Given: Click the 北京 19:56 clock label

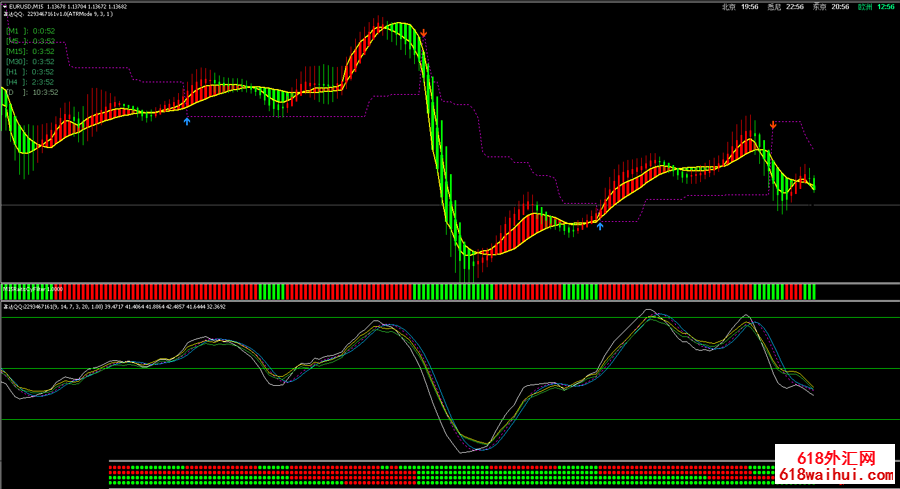Looking at the screenshot, I should [x=740, y=7].
